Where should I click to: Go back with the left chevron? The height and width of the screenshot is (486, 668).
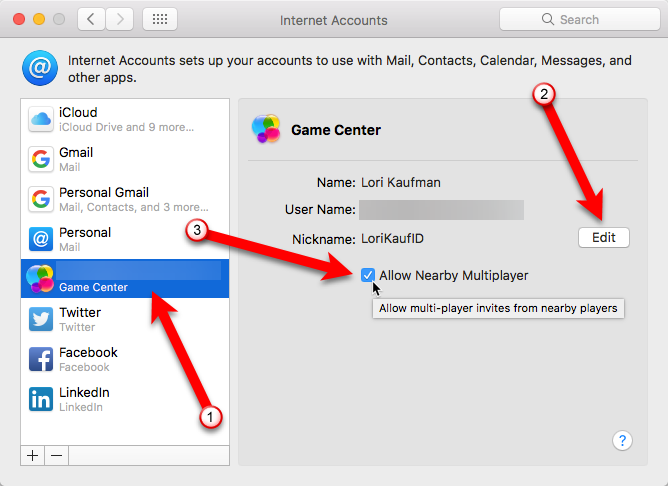(91, 19)
